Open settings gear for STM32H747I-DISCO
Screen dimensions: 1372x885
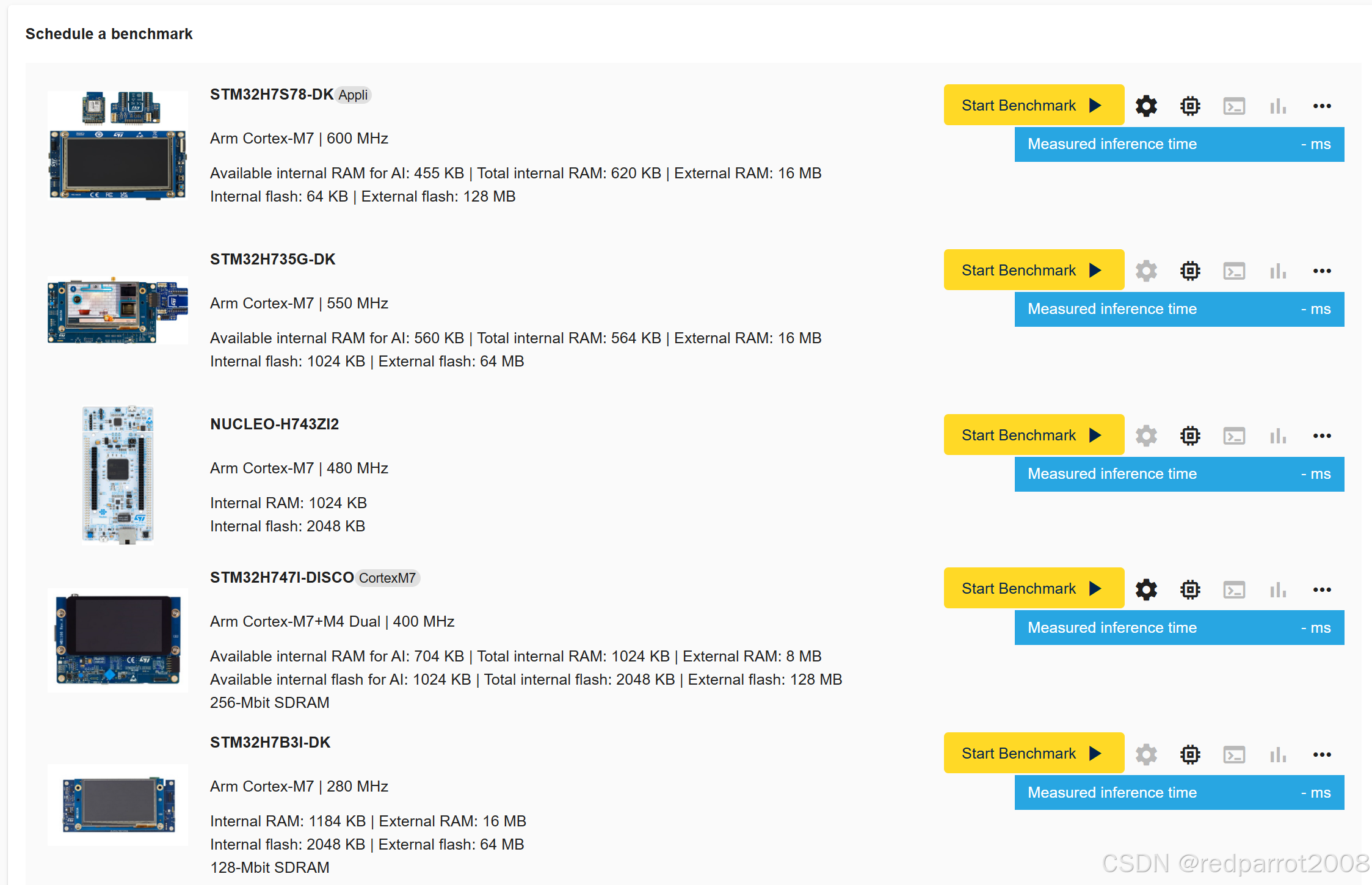coord(1146,589)
